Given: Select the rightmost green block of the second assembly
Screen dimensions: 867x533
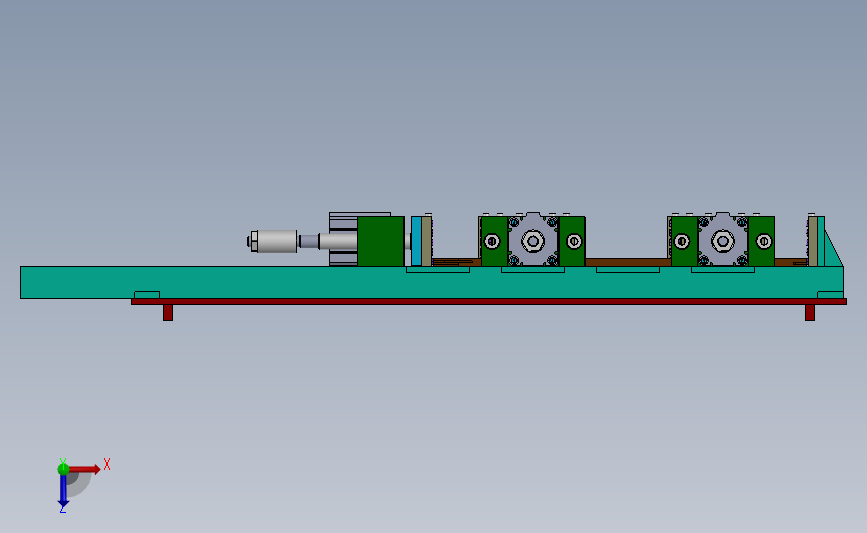Looking at the screenshot, I should click(761, 241).
